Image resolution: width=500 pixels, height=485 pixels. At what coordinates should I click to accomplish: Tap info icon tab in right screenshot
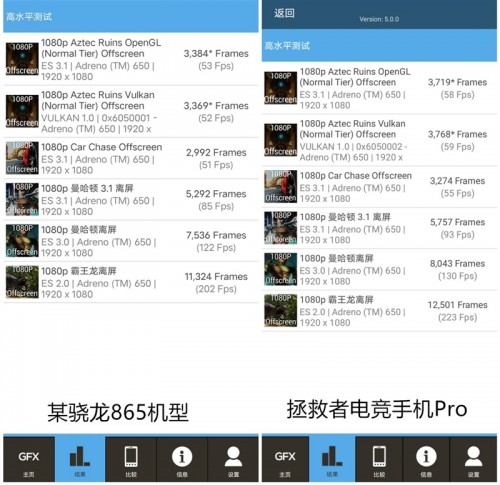coord(426,460)
